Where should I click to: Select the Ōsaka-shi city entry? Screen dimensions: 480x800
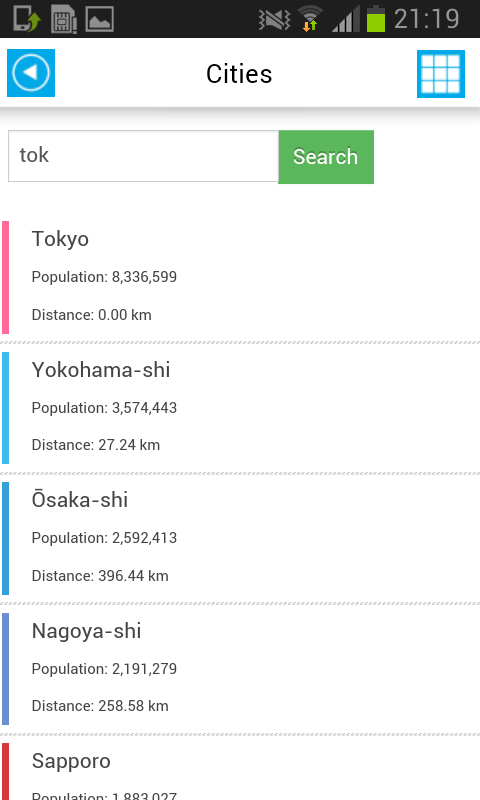(x=240, y=538)
